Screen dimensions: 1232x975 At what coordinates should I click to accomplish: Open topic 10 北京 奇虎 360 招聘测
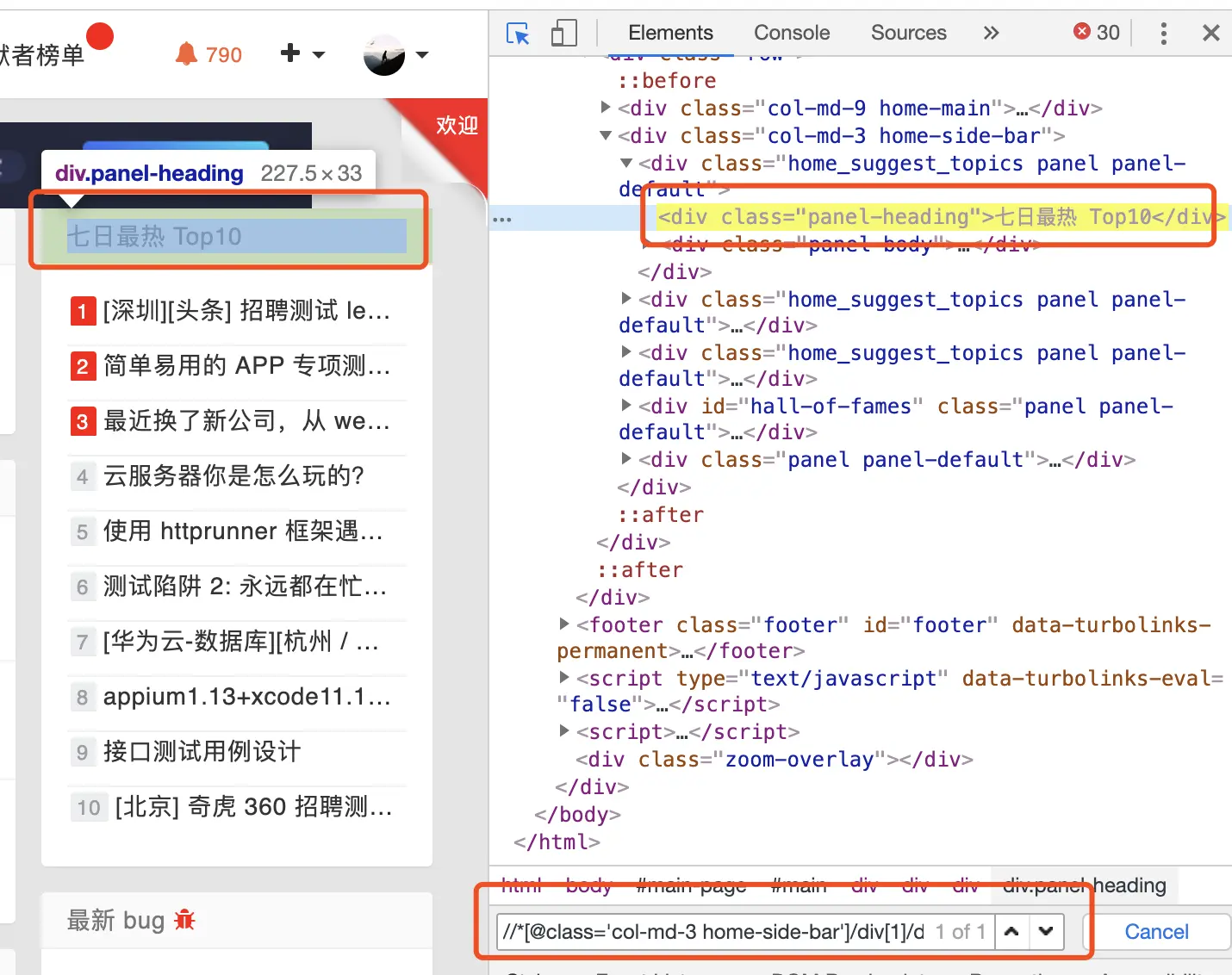tap(254, 807)
